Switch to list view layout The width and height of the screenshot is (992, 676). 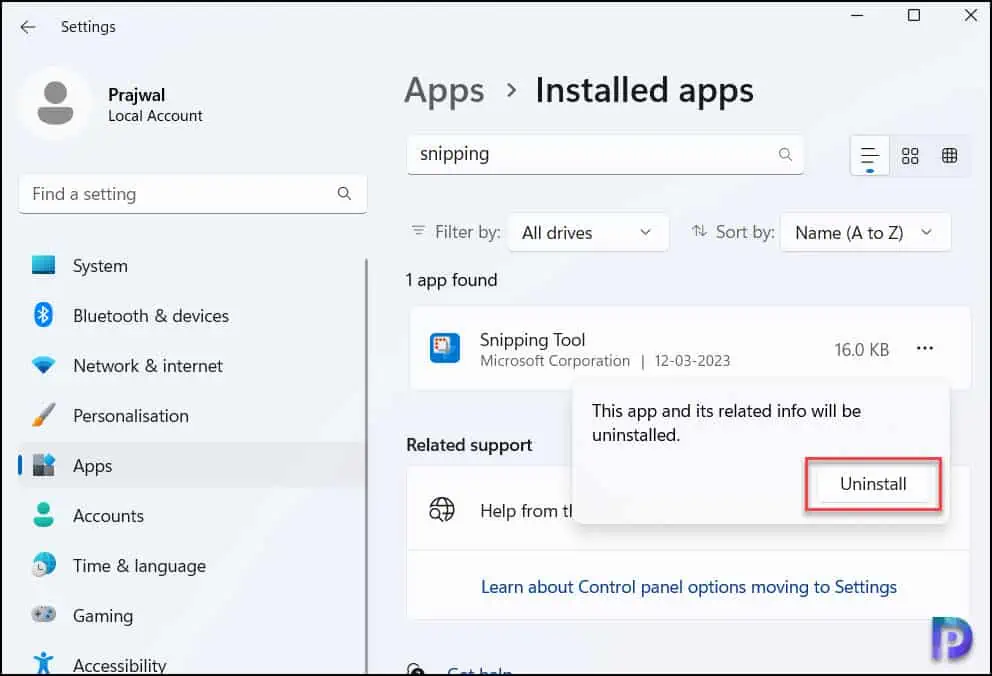(x=870, y=156)
